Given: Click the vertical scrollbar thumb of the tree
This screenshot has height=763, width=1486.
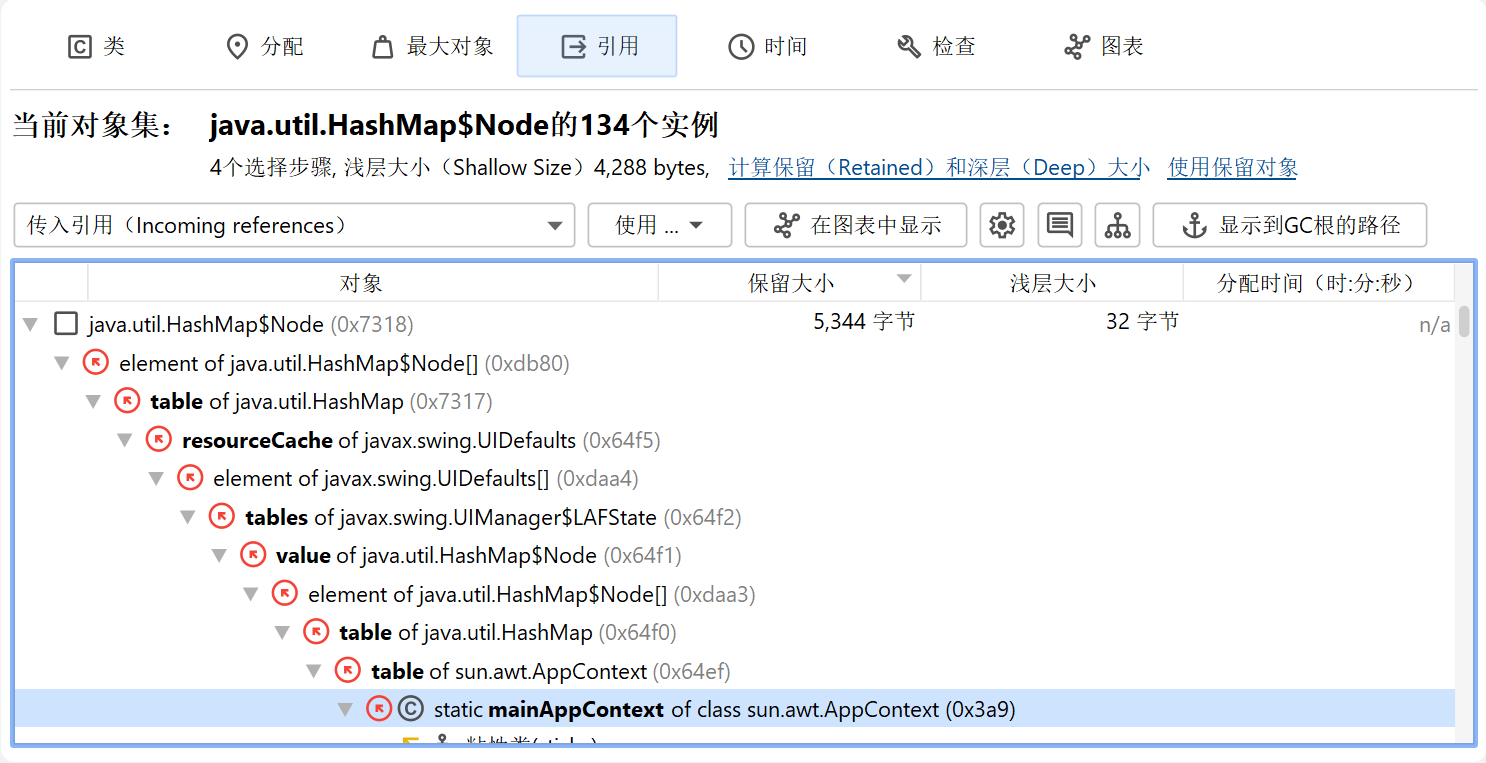Looking at the screenshot, I should pos(1464,322).
